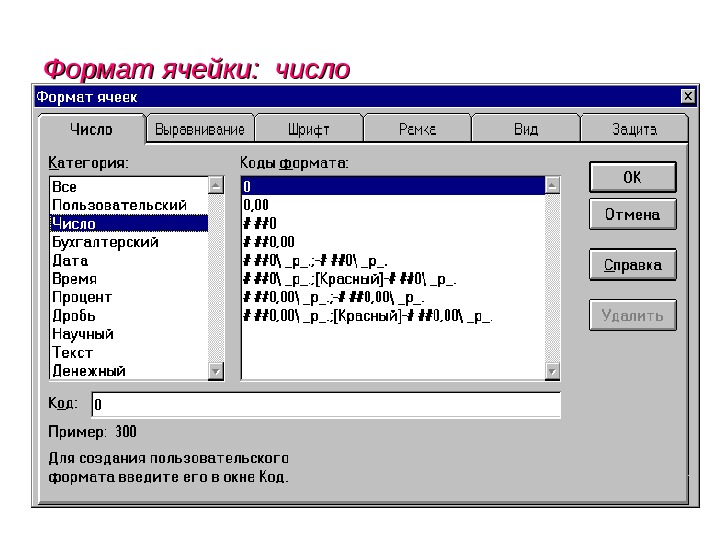Image resolution: width=720 pixels, height=540 pixels.
Task: Select the Дробь category
Action: [x=129, y=315]
